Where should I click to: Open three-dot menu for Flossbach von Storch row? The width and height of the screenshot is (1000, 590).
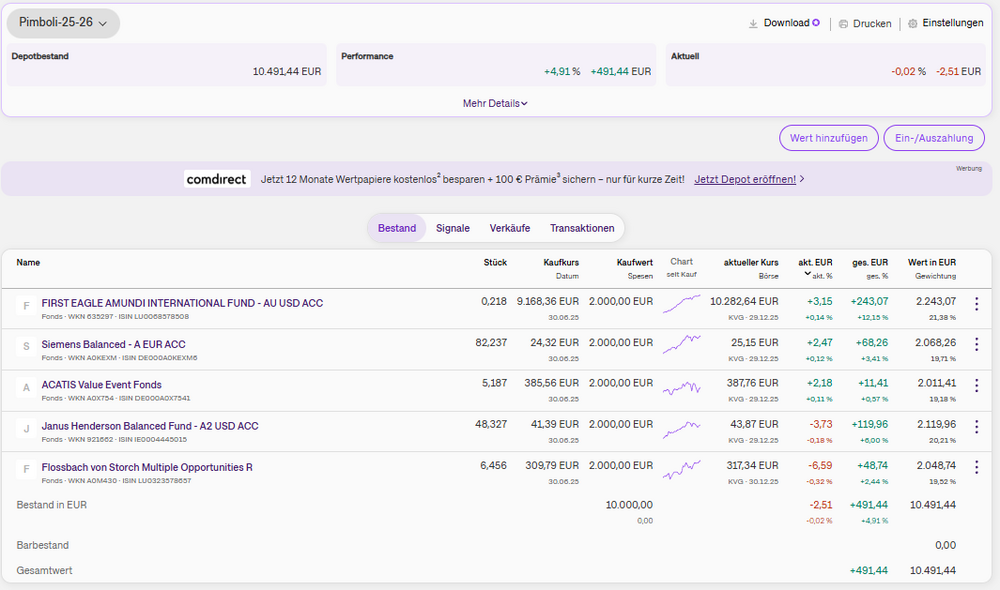click(976, 467)
